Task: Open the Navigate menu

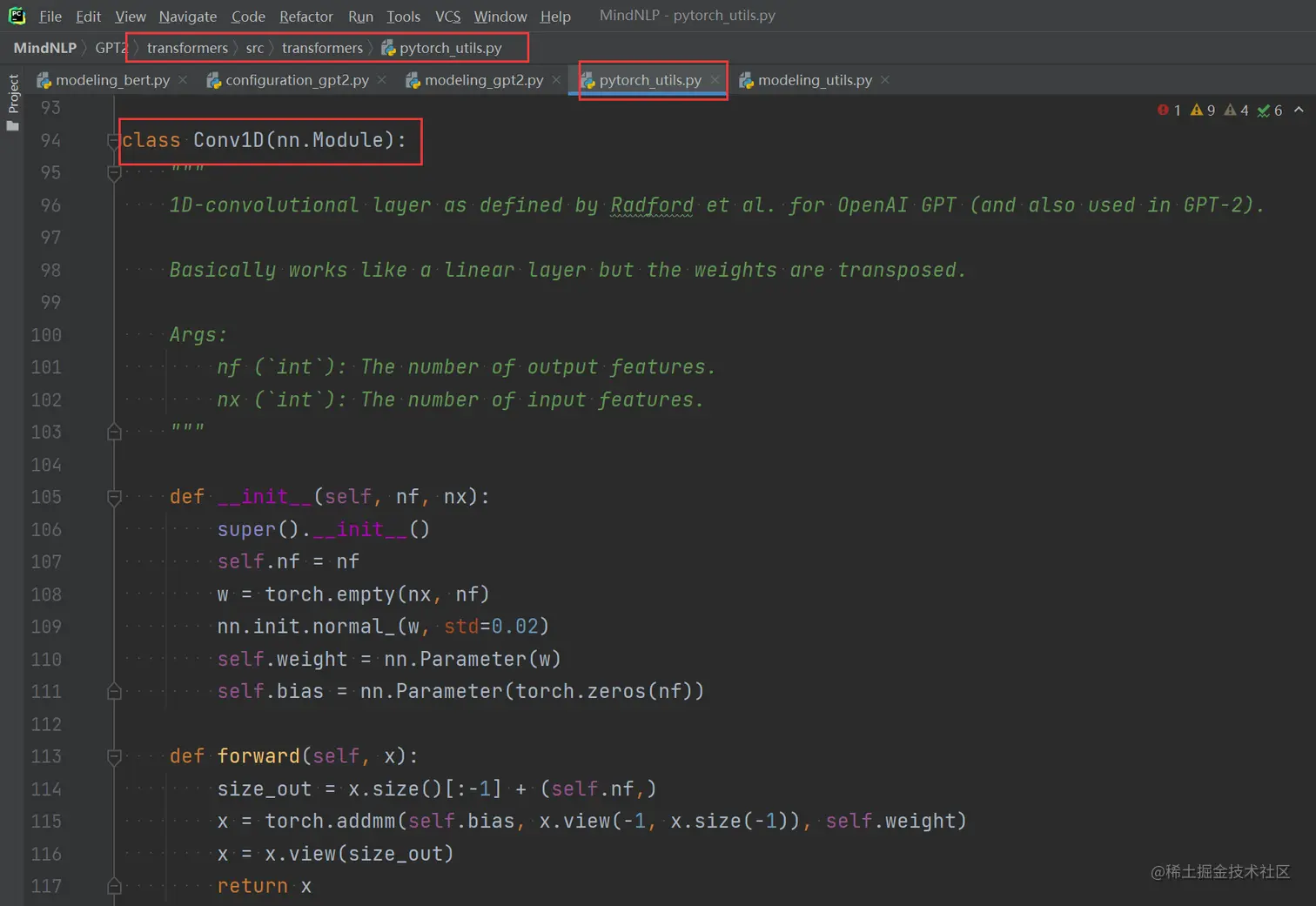Action: 188,16
